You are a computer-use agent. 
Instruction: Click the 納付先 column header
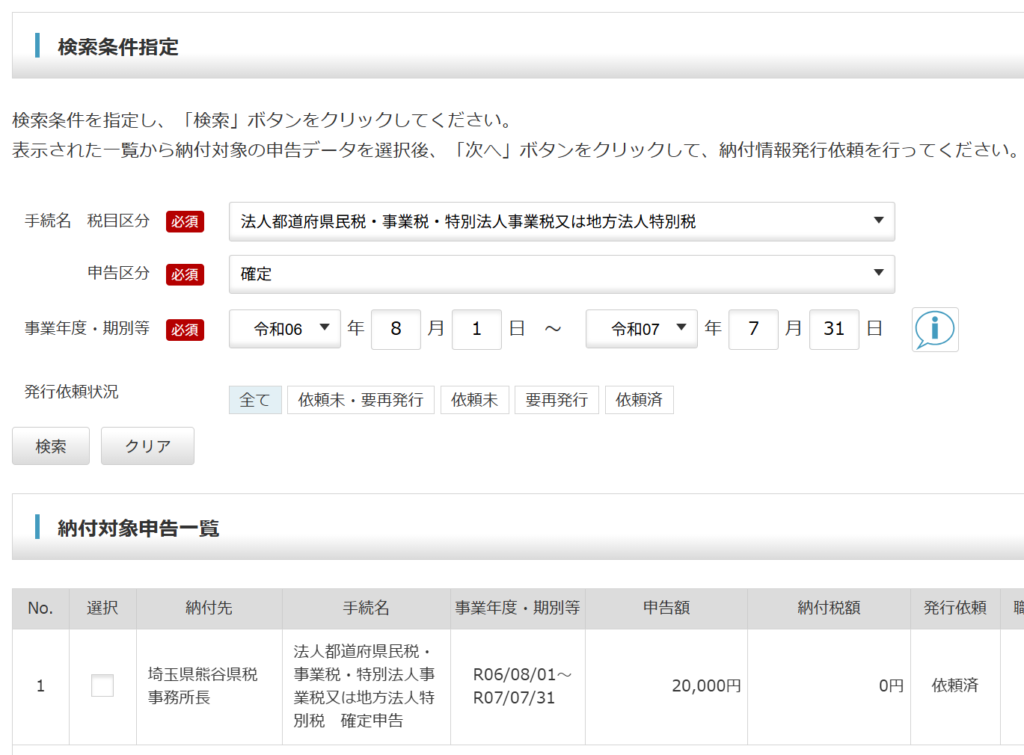[209, 608]
